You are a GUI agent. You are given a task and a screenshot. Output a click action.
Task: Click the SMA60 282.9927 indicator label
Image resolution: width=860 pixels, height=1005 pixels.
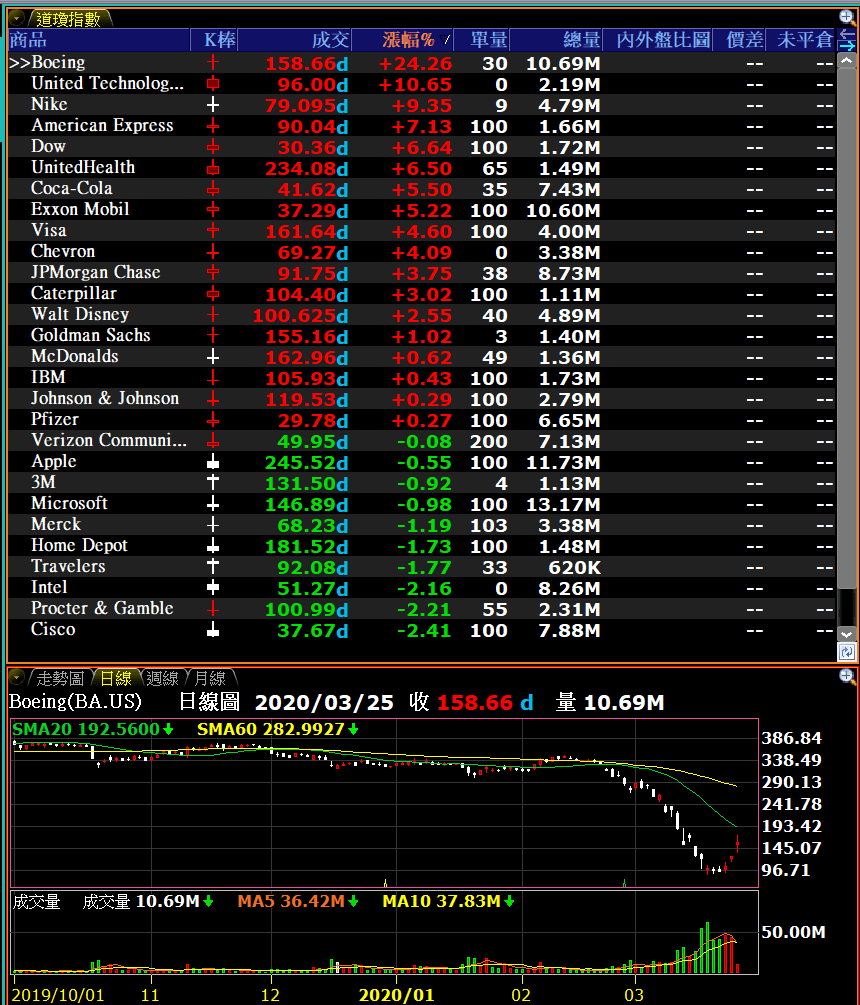277,729
